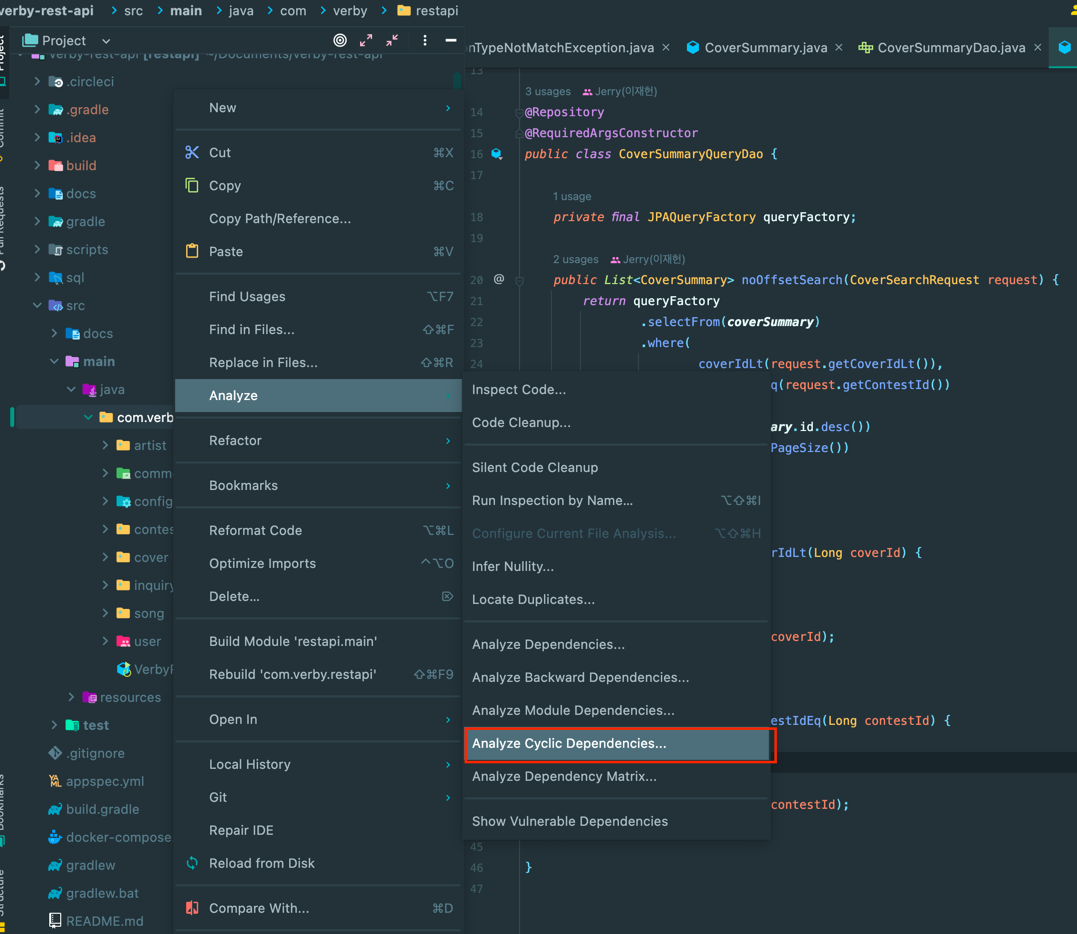Image resolution: width=1077 pixels, height=934 pixels.
Task: Click the Collapse All icon in the Project panel
Action: click(392, 41)
